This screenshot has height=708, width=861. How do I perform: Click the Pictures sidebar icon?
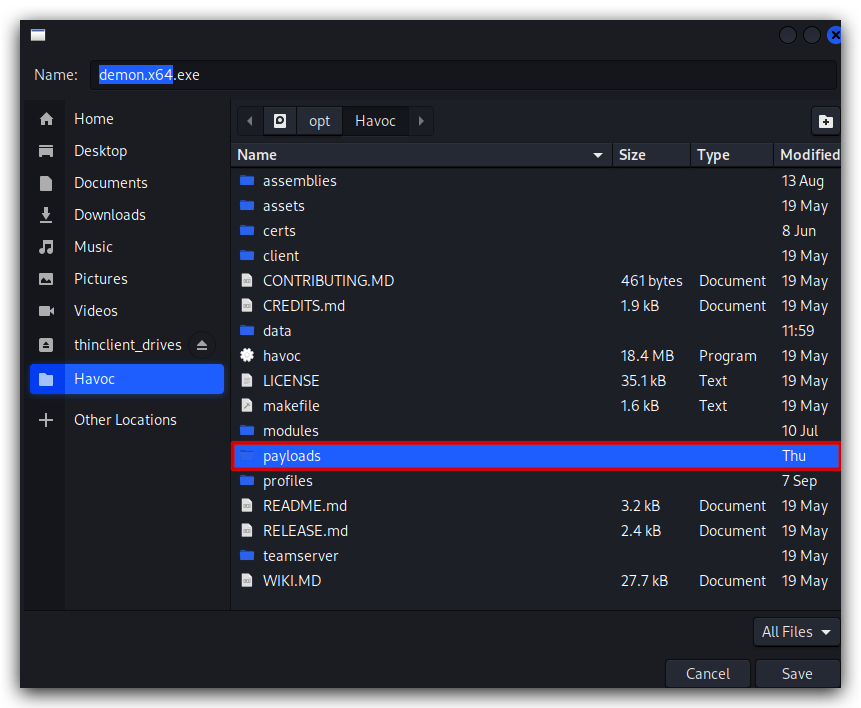click(x=46, y=279)
